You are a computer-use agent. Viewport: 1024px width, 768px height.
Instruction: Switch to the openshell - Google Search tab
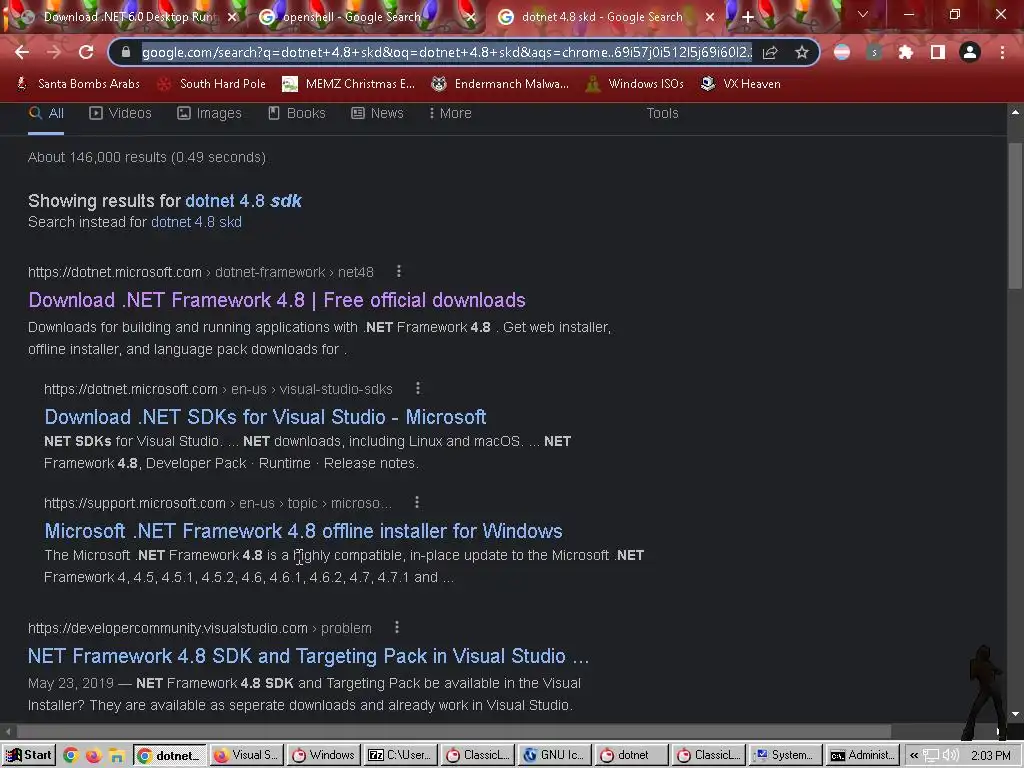click(x=353, y=18)
